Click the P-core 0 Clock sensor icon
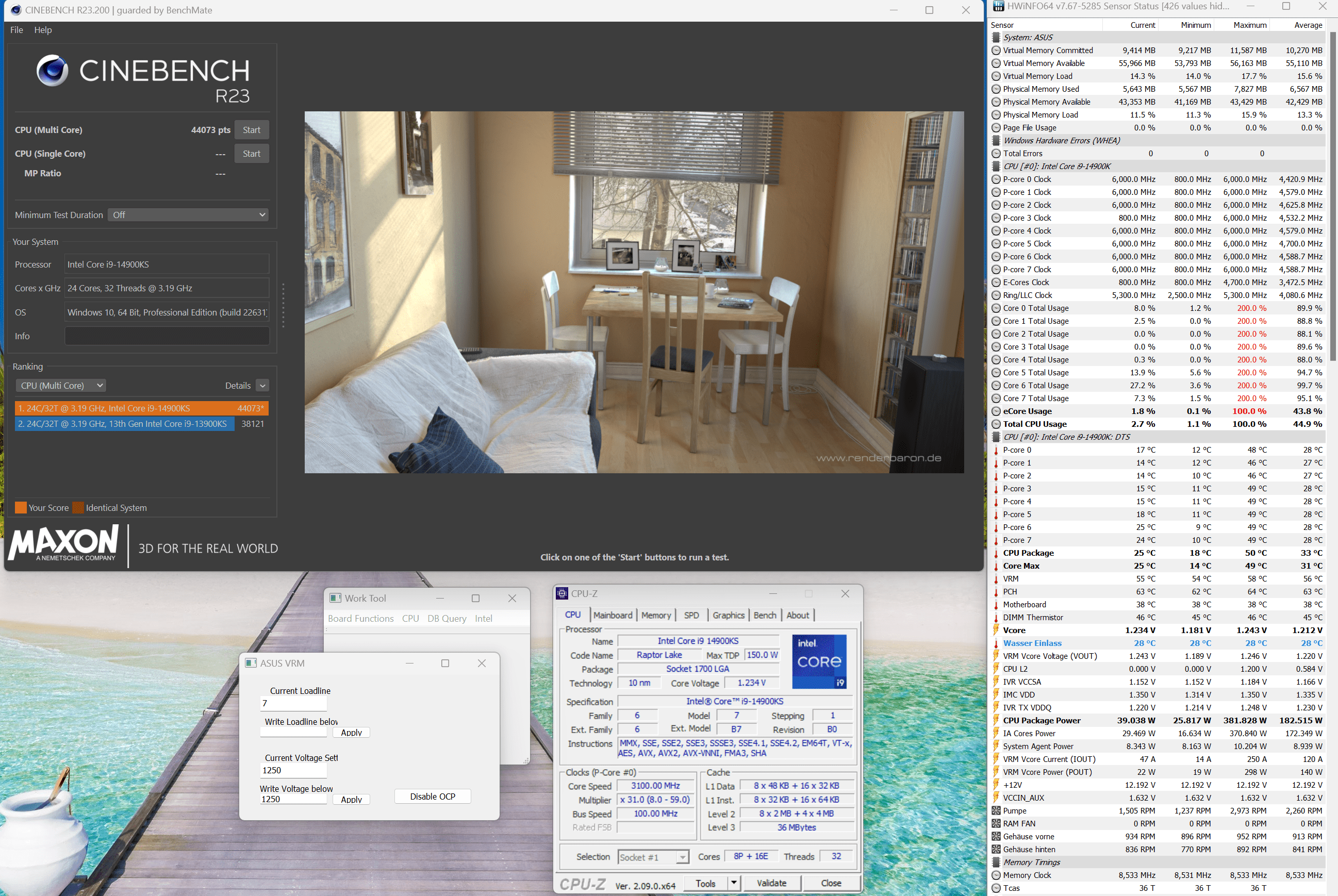 coord(996,179)
